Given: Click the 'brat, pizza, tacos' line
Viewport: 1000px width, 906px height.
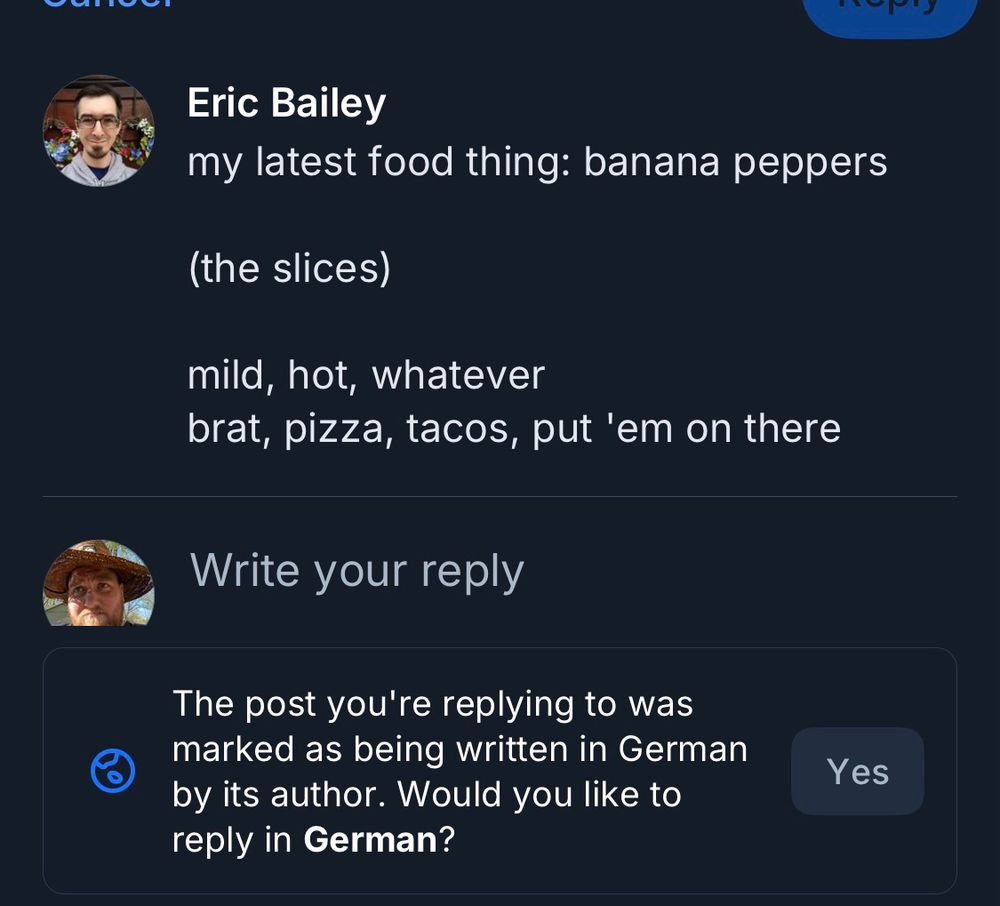Looking at the screenshot, I should click(x=514, y=428).
